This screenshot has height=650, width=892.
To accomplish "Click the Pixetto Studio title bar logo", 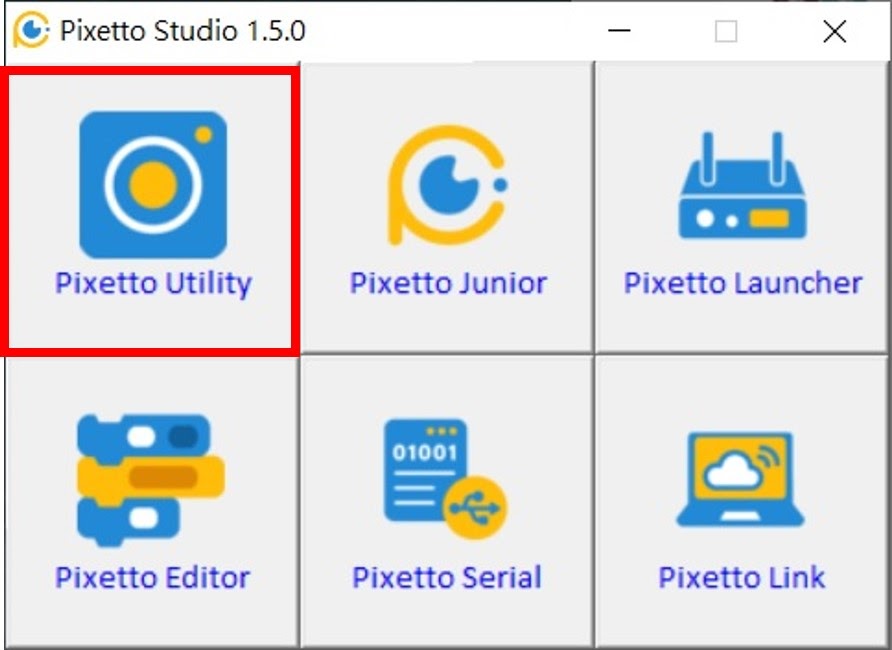I will 31,30.
